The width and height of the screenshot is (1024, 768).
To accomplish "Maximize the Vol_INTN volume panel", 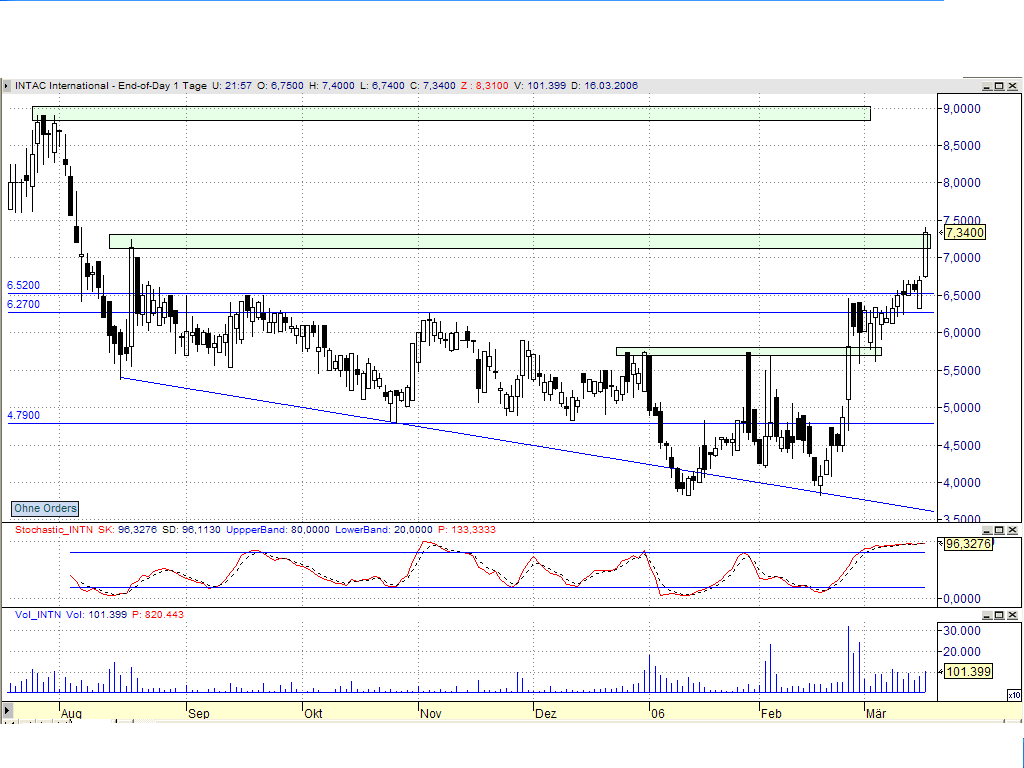I will (x=999, y=617).
